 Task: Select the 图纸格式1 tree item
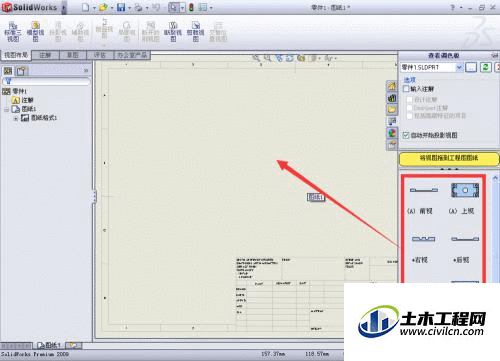tap(39, 118)
